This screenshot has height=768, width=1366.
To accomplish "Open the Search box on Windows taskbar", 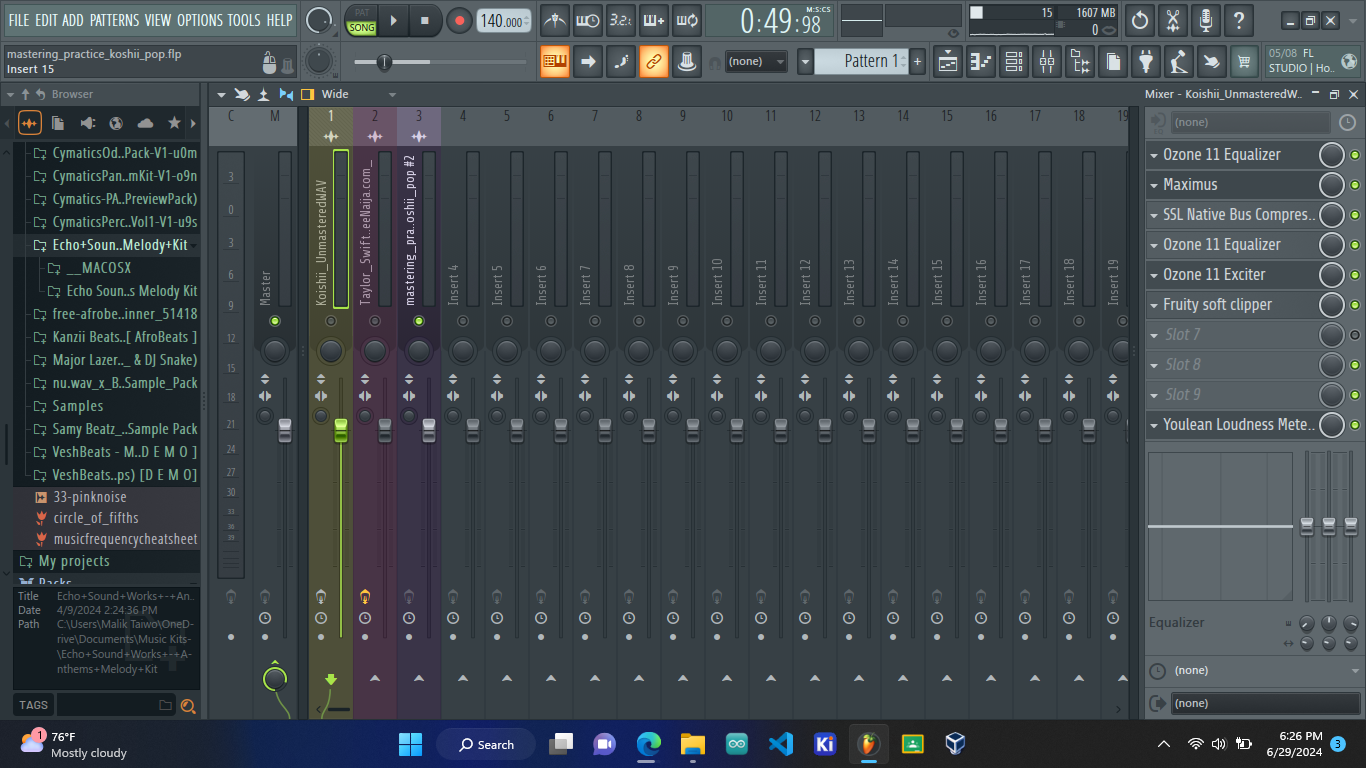I will point(486,744).
